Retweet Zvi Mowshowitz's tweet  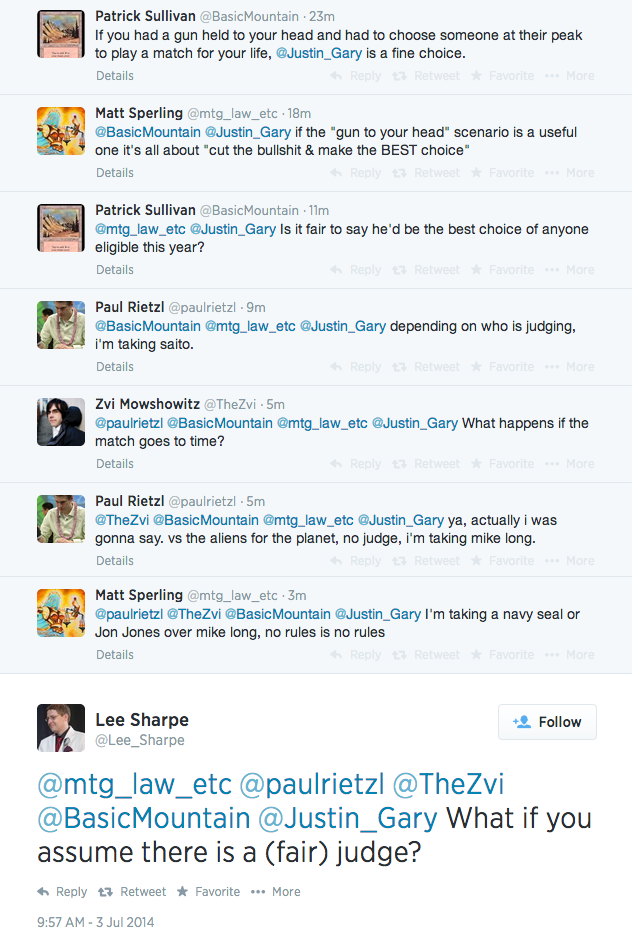pyautogui.click(x=427, y=464)
